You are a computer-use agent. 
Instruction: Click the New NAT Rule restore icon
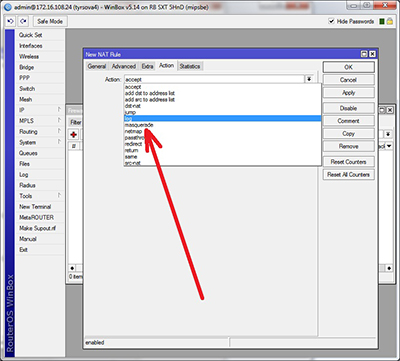pos(364,54)
